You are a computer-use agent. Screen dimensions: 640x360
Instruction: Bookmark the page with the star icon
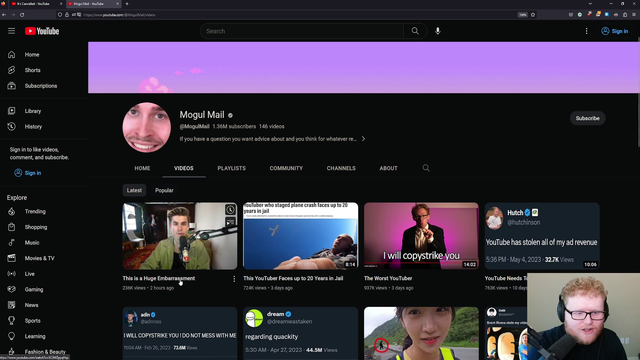point(533,15)
